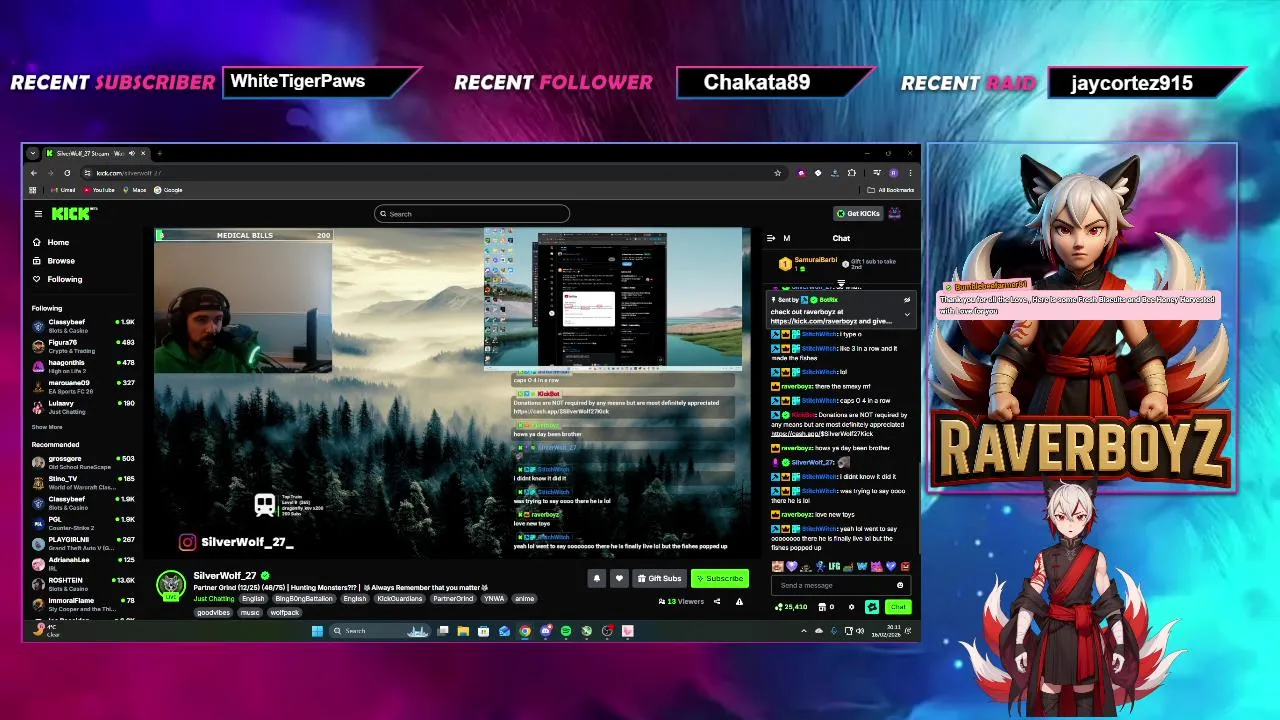Open the user profile avatar menu
1280x720 pixels.
[895, 213]
